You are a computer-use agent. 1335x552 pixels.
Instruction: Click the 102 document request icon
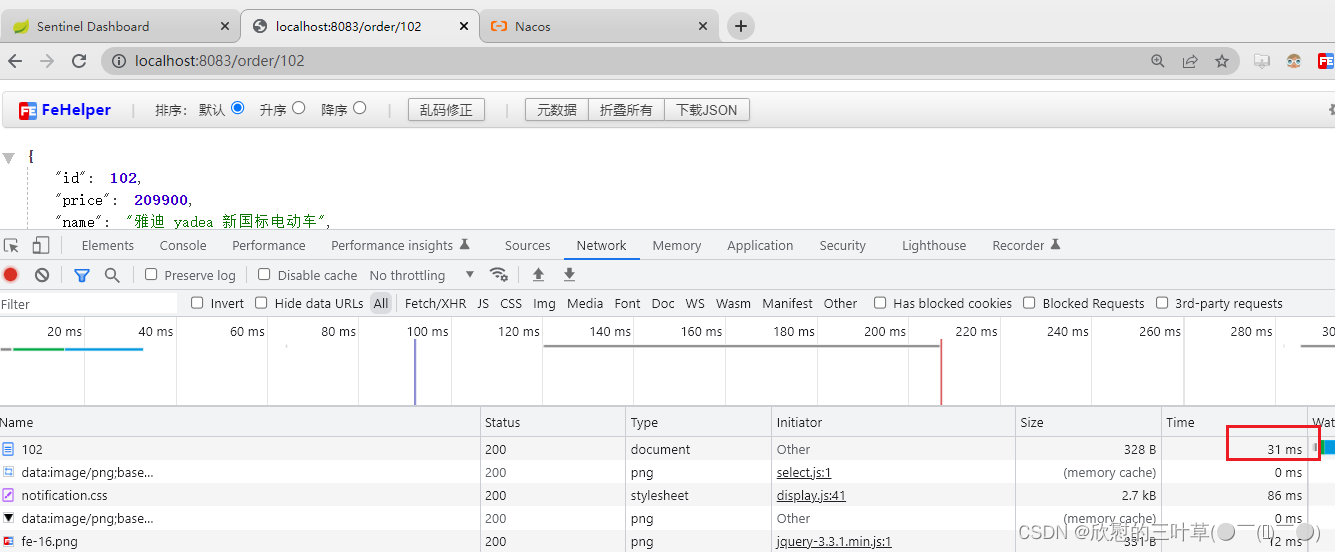[x=9, y=450]
